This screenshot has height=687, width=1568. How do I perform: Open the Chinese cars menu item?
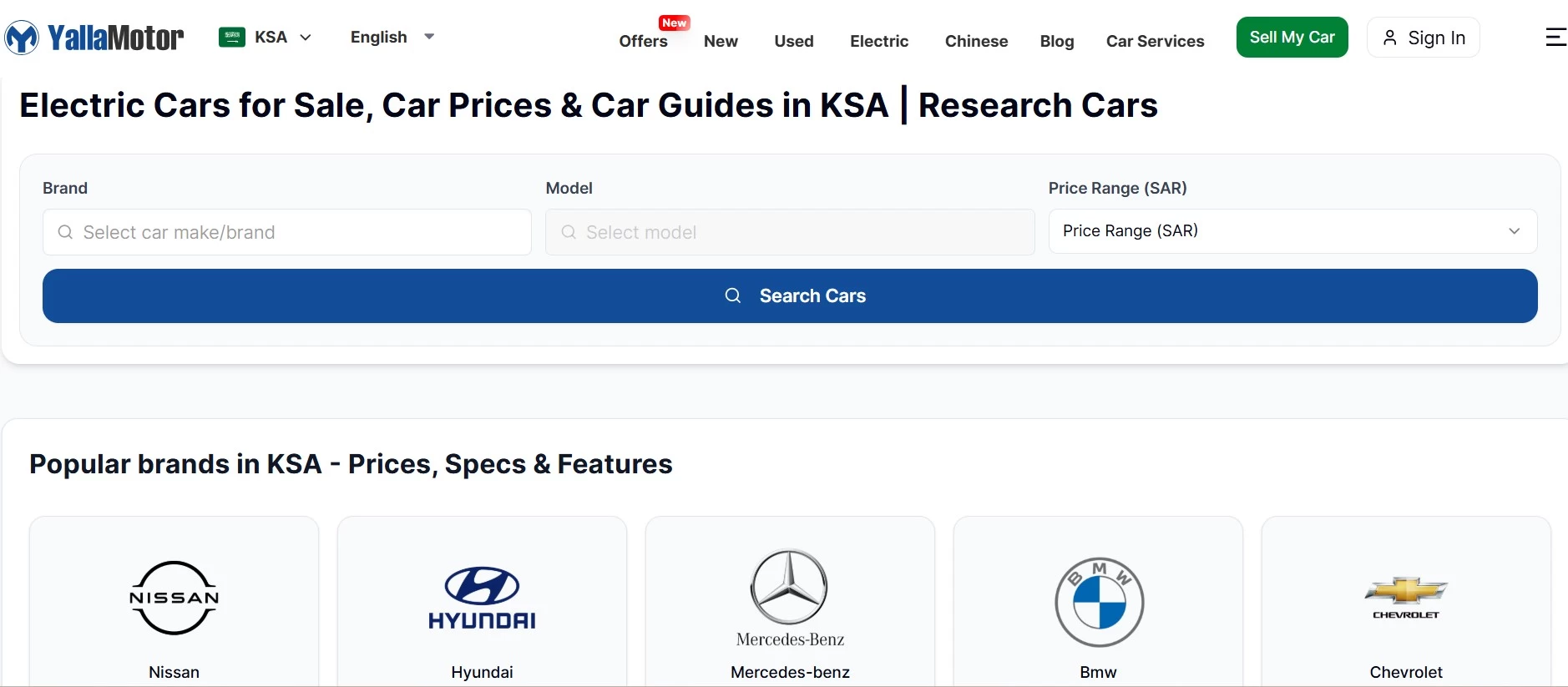(x=976, y=41)
